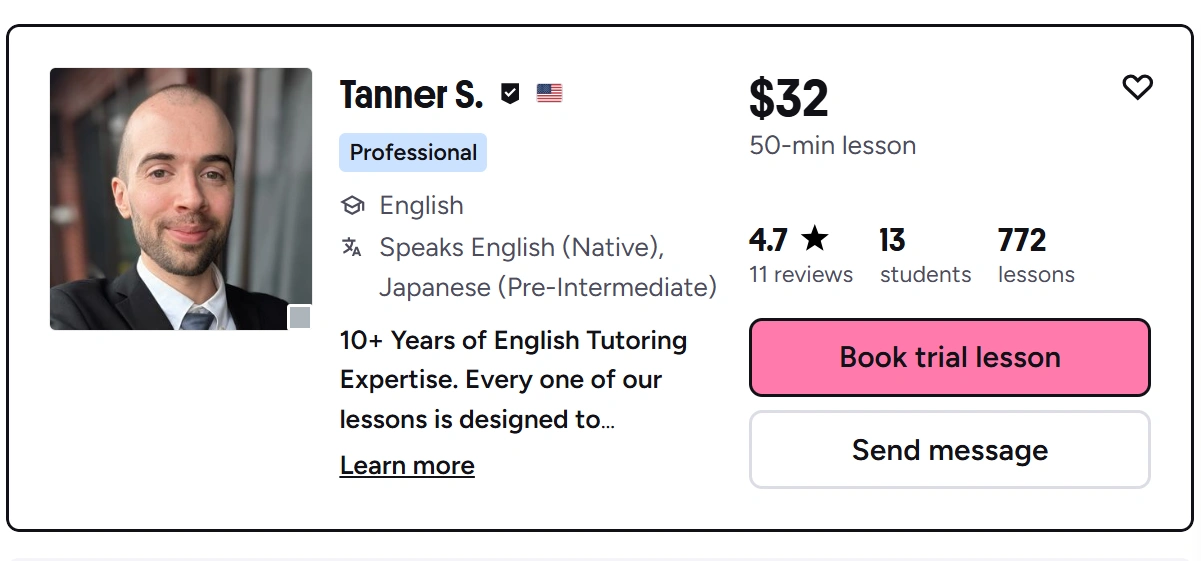Viewport: 1201px width, 561px height.
Task: Click the graduation cap subject icon
Action: (352, 206)
